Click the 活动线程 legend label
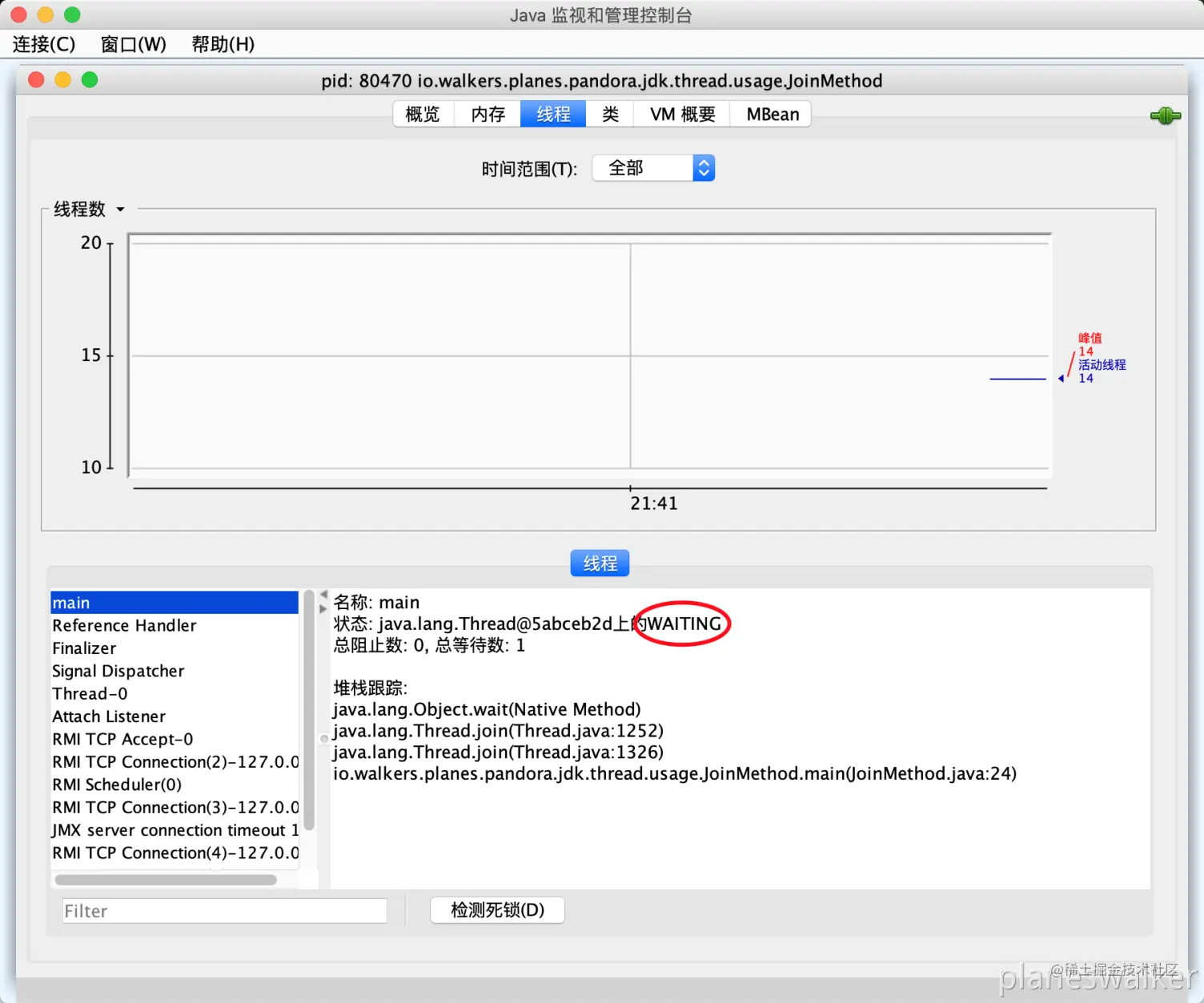The image size is (1204, 1003). tap(1102, 364)
